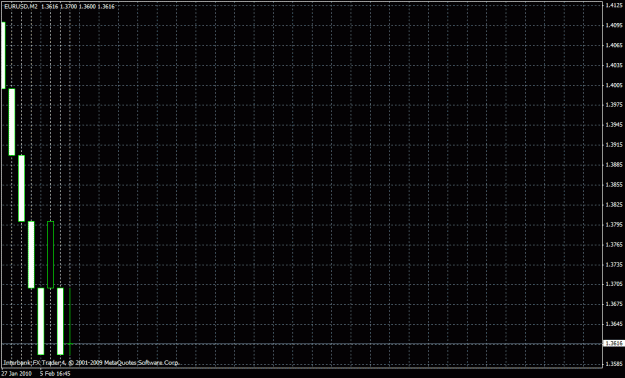Click the highlighted current price 1.3616 label
Image resolution: width=625 pixels, height=378 pixels.
point(614,343)
